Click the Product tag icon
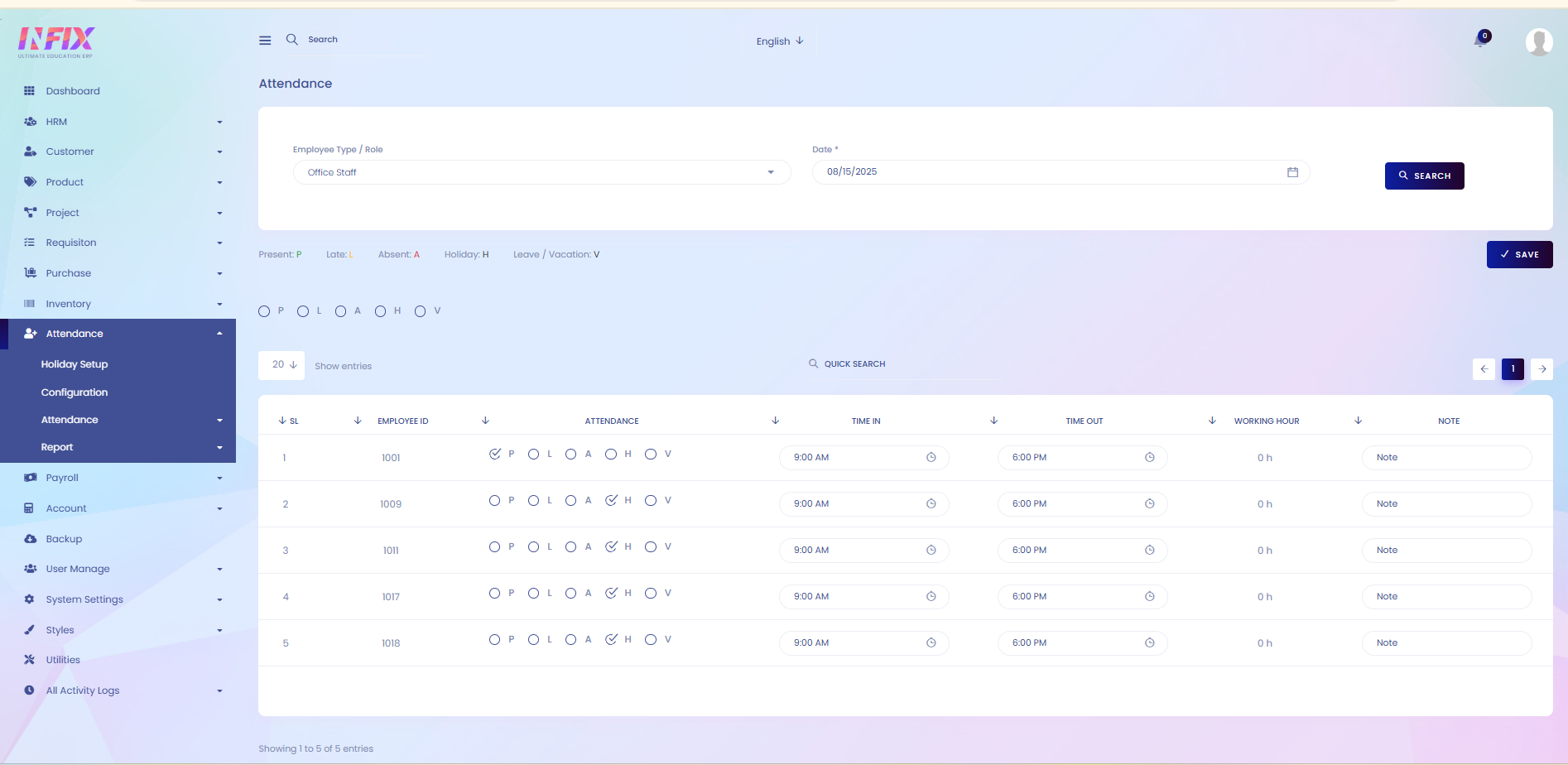The image size is (1568, 765). [x=30, y=182]
